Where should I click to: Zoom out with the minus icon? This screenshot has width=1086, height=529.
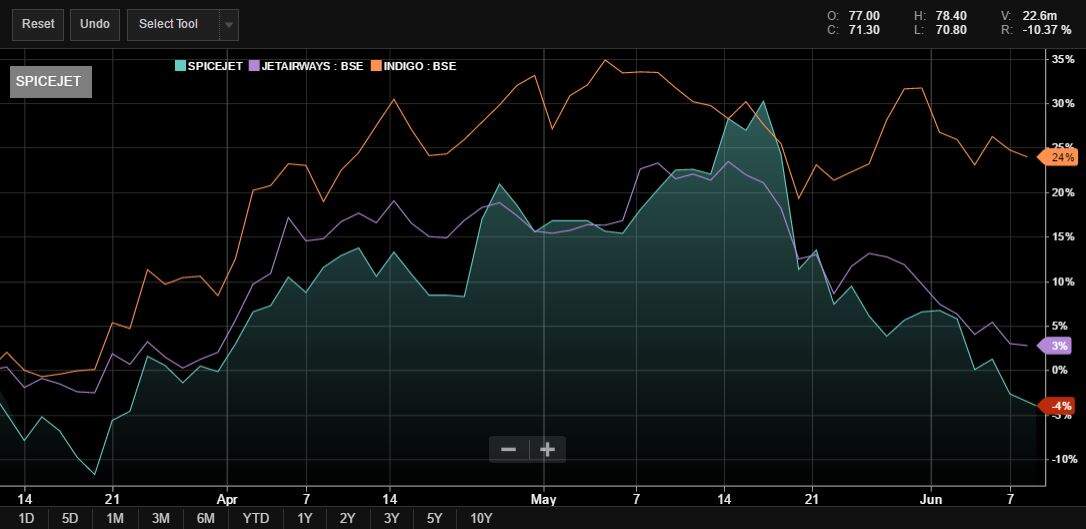pyautogui.click(x=508, y=450)
